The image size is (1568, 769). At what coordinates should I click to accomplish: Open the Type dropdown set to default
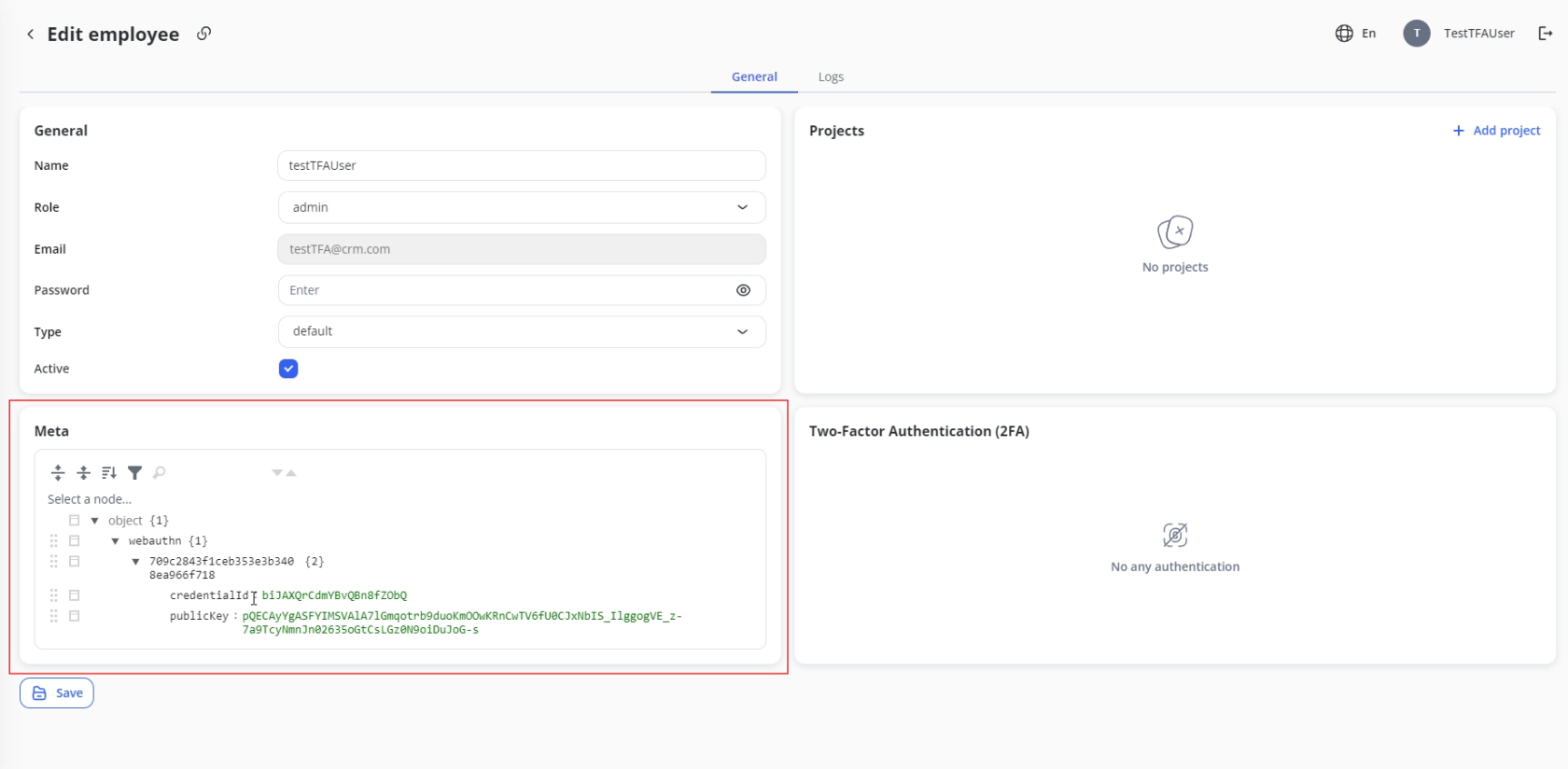coord(522,331)
